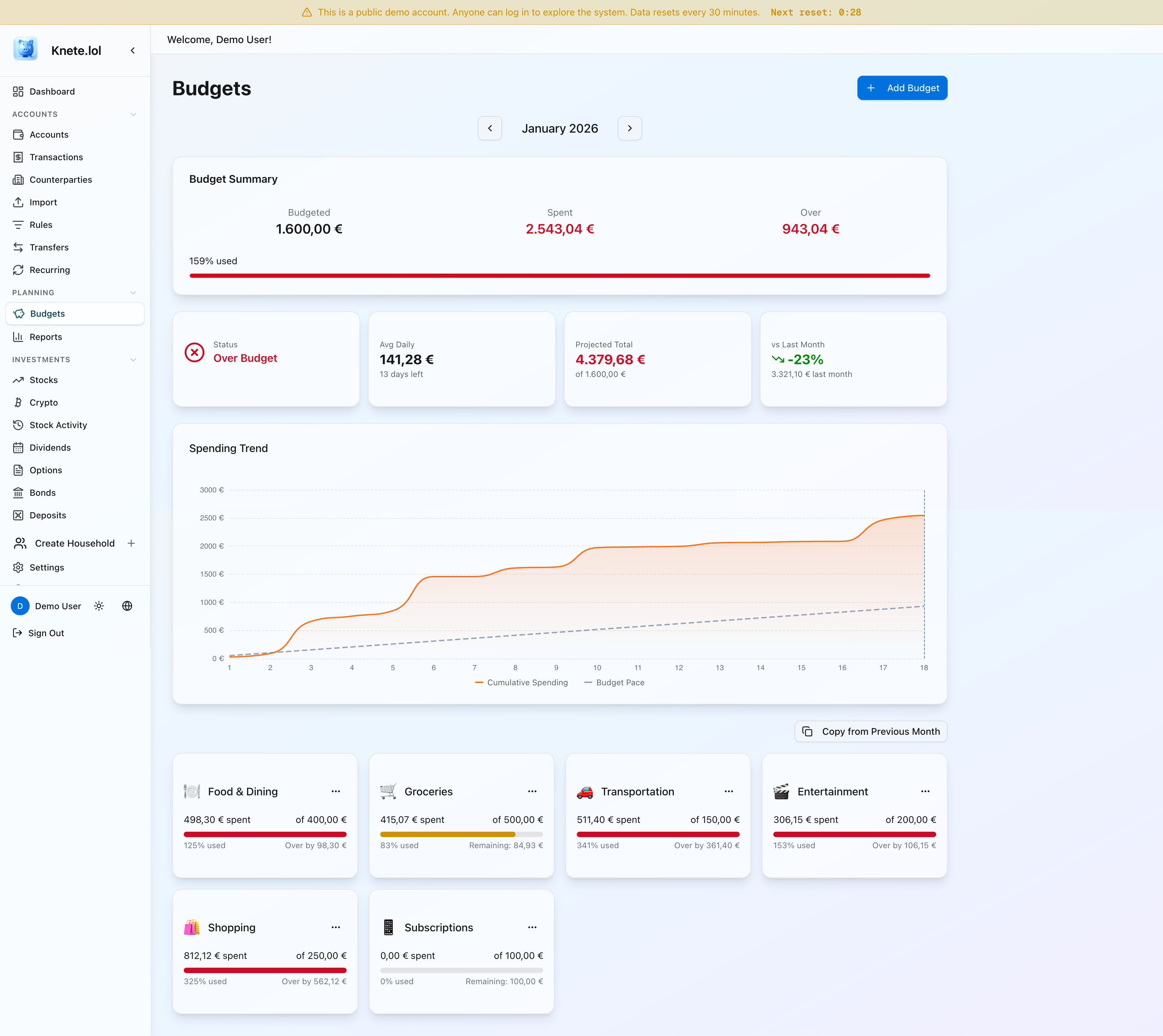Open the Crypto investments page
This screenshot has width=1163, height=1036.
[43, 403]
